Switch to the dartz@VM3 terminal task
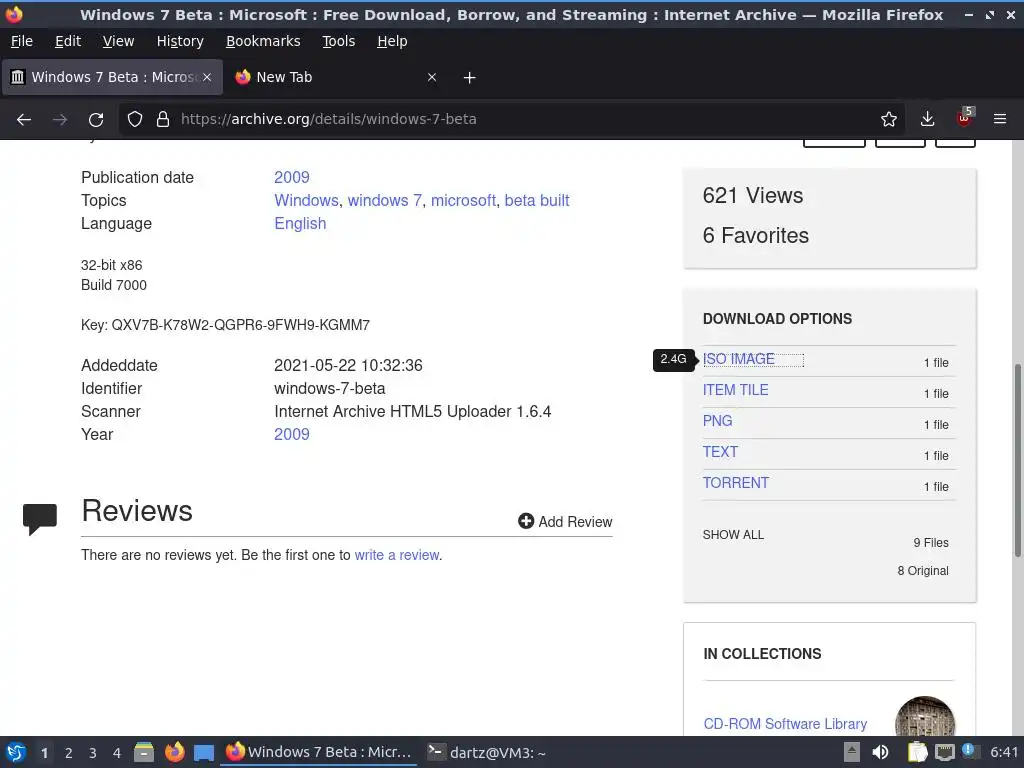This screenshot has width=1024, height=768. point(487,752)
